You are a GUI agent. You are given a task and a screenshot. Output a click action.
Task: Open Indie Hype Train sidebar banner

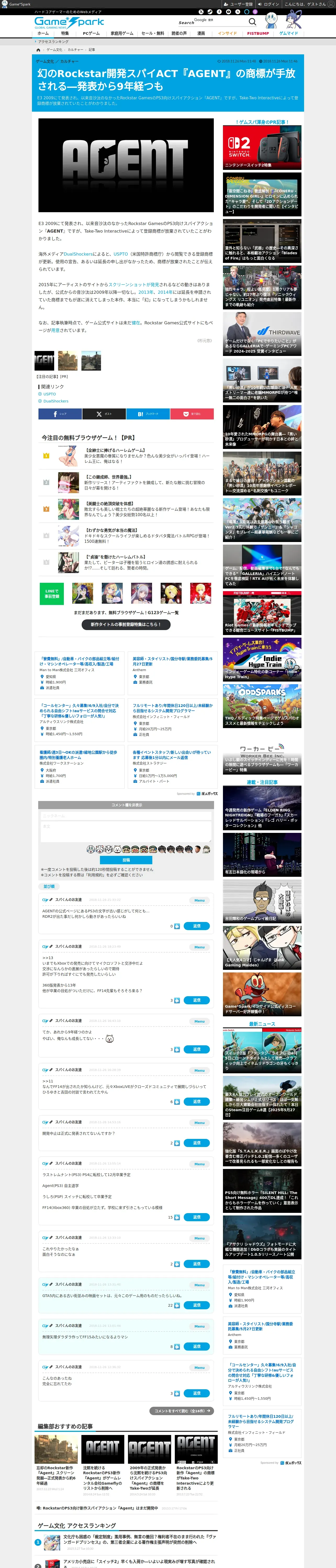pyautogui.click(x=262, y=659)
